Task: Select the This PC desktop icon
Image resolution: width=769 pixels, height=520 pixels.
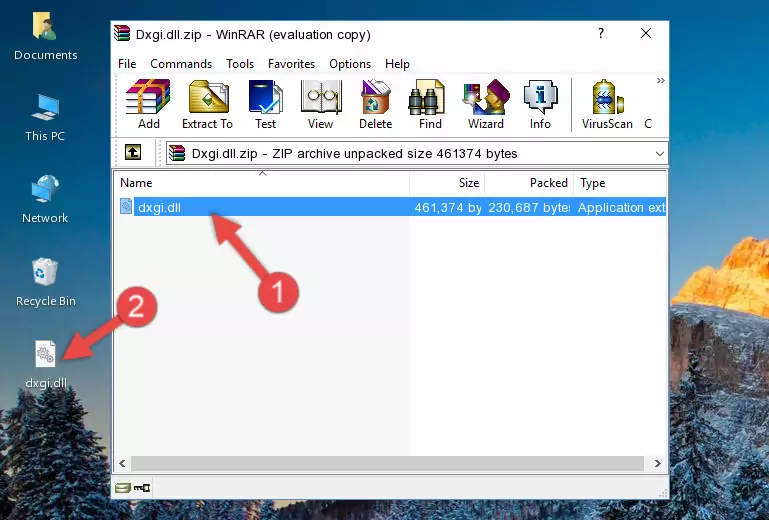Action: point(45,118)
